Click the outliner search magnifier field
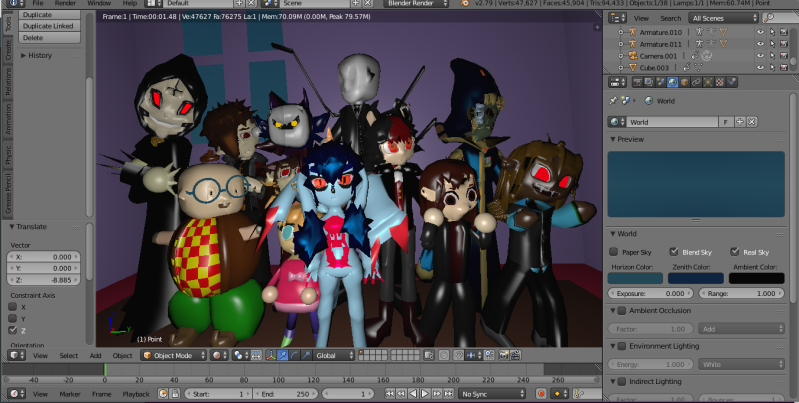 point(780,18)
